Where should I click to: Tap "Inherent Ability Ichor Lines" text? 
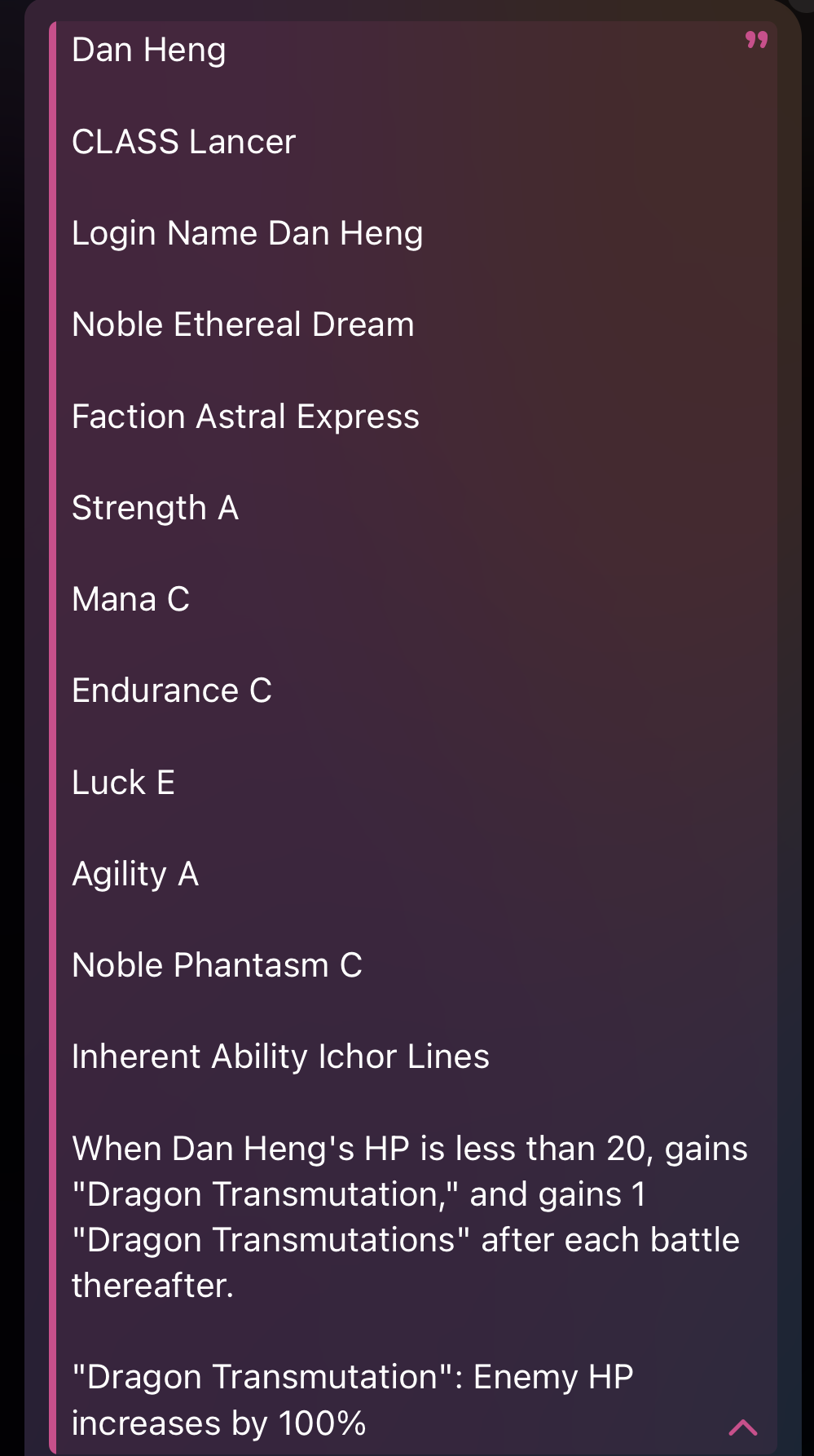click(x=280, y=1057)
